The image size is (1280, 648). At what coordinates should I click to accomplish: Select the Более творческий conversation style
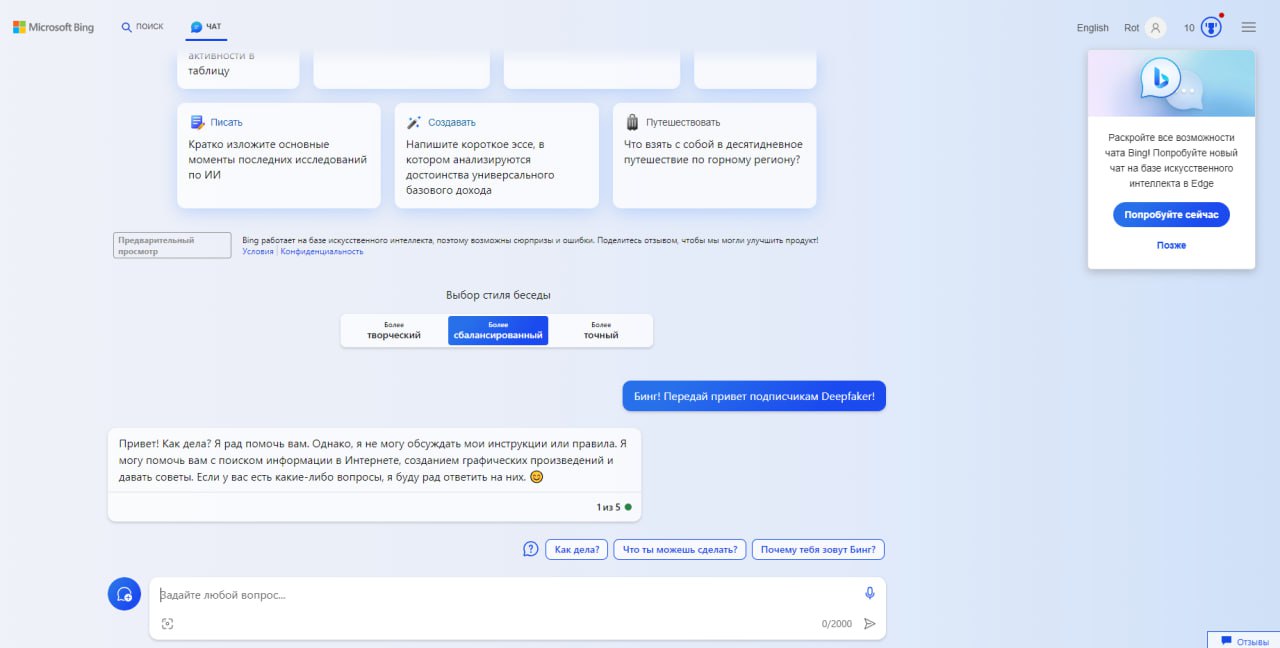394,330
